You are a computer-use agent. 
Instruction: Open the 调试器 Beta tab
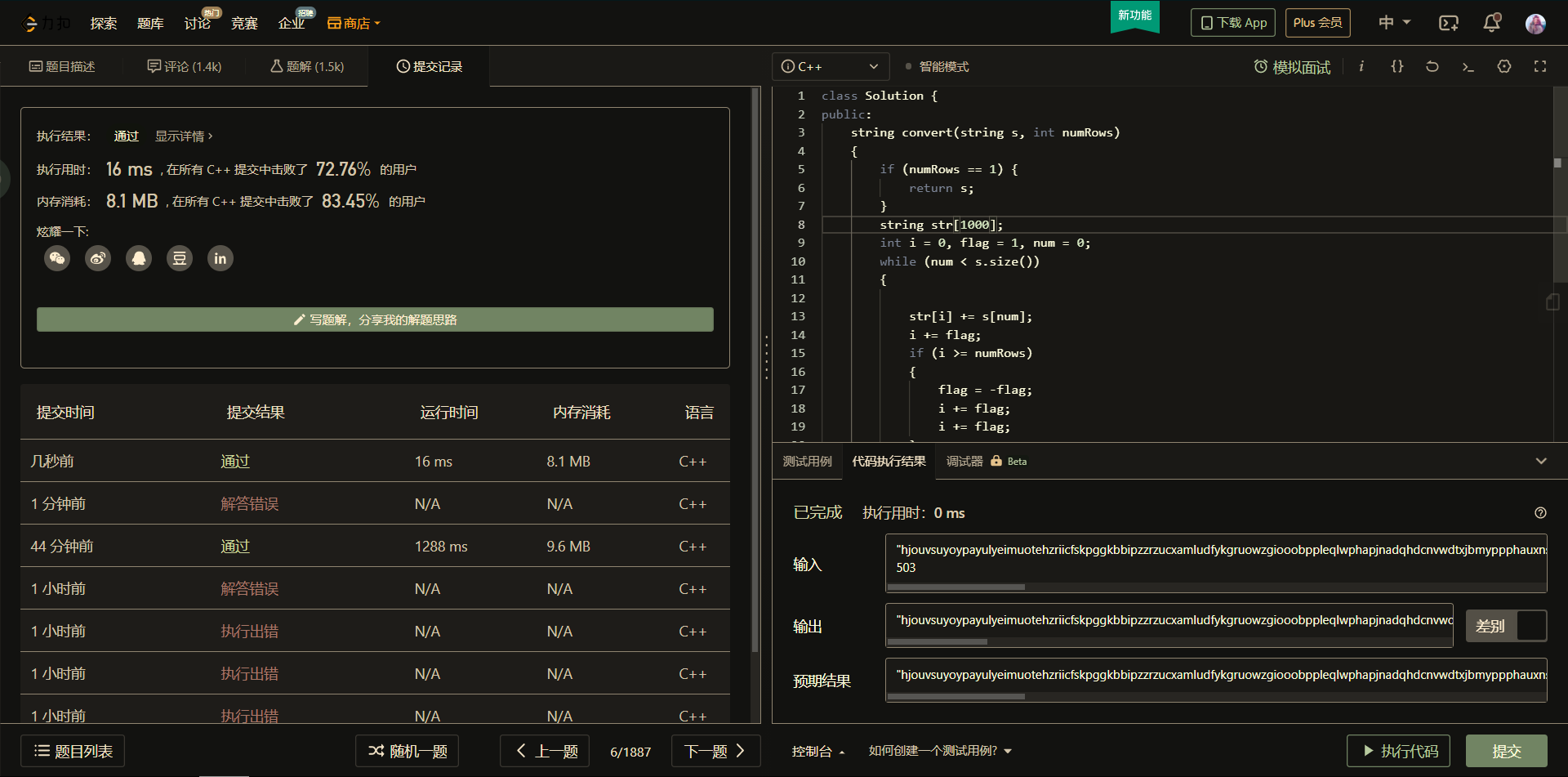click(x=987, y=461)
